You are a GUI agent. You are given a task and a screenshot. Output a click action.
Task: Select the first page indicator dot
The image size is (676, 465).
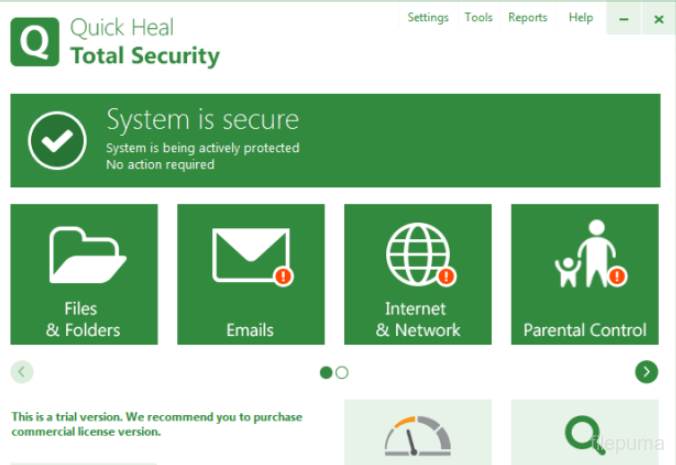(x=326, y=372)
